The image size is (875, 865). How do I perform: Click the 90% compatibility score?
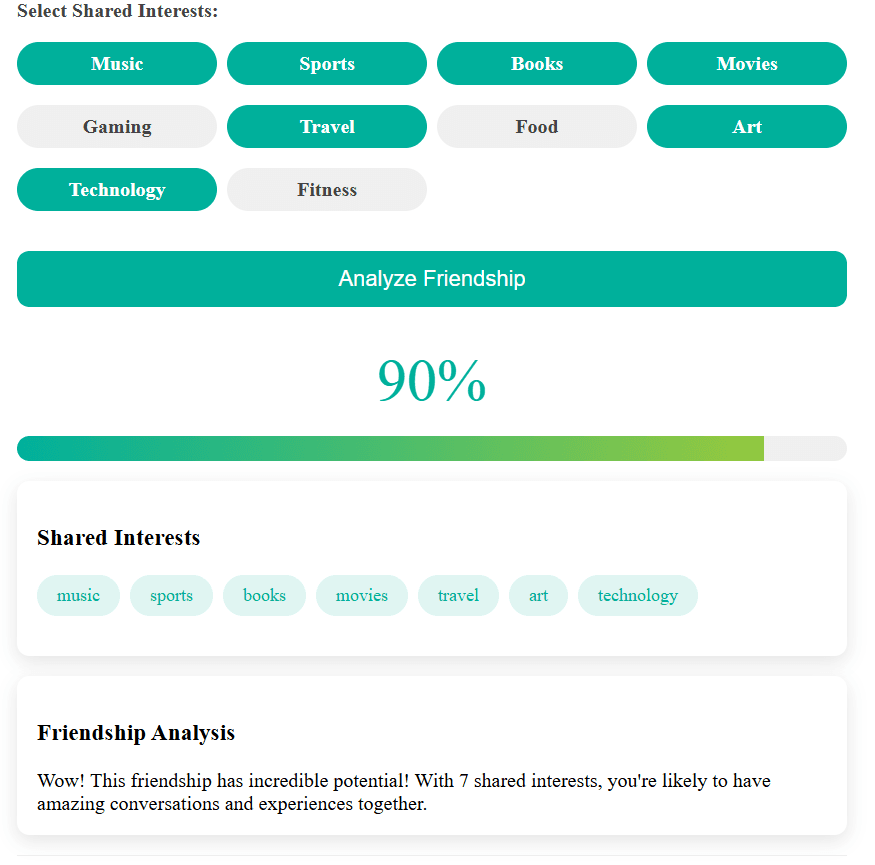431,380
